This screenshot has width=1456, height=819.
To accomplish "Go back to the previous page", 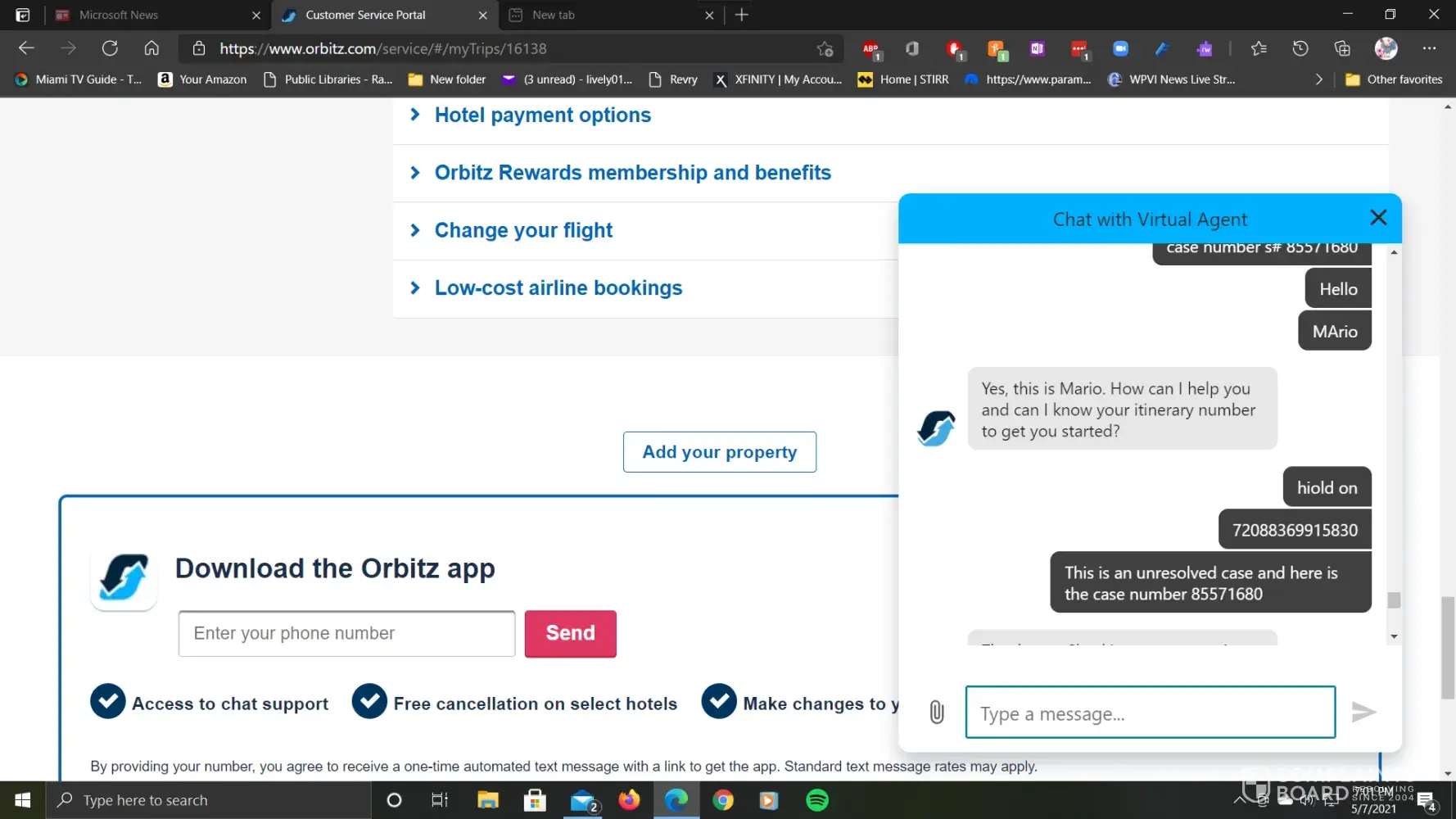I will (x=26, y=48).
